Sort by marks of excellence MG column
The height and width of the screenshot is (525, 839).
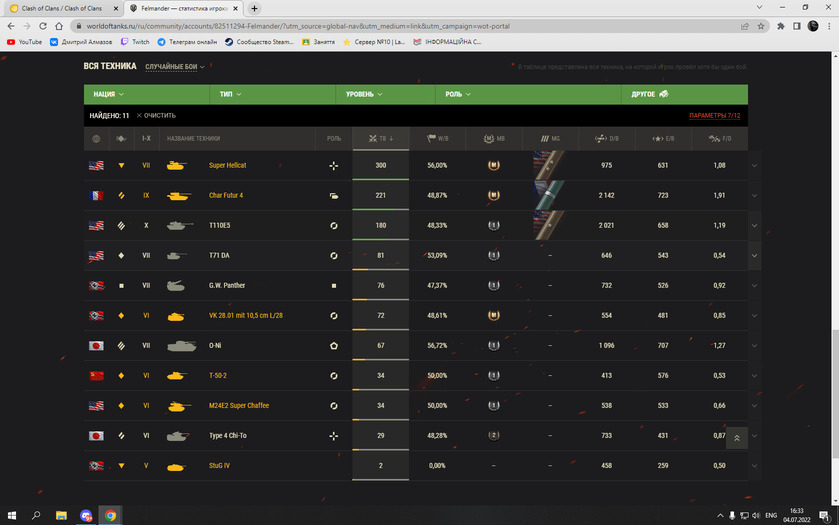tap(550, 139)
